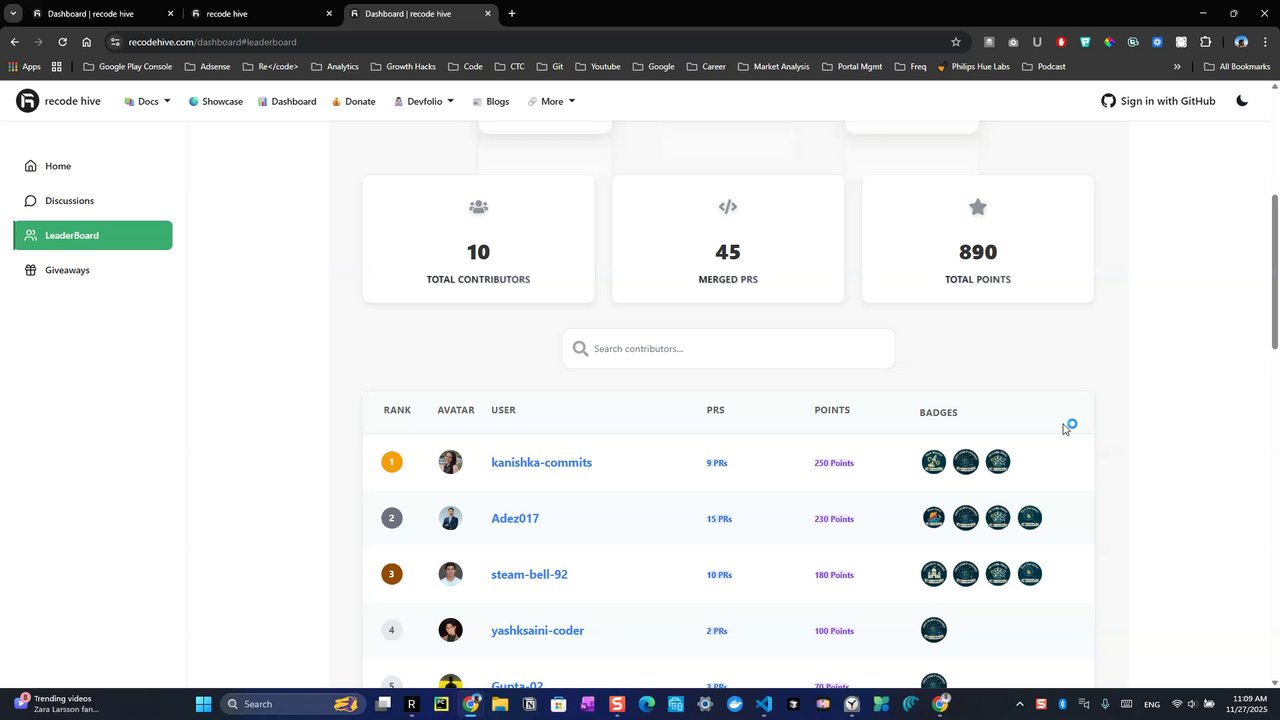Open the Dashboard nav item

tap(287, 101)
